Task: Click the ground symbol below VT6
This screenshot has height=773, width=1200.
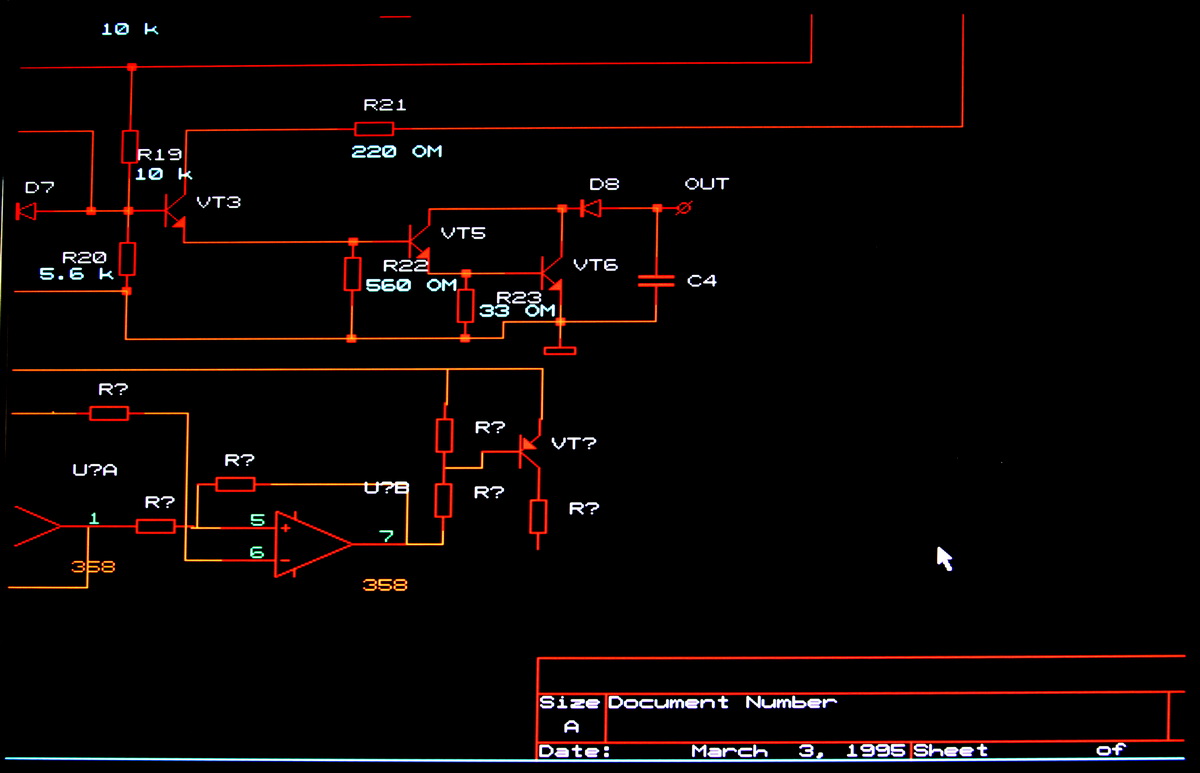Action: (x=560, y=350)
